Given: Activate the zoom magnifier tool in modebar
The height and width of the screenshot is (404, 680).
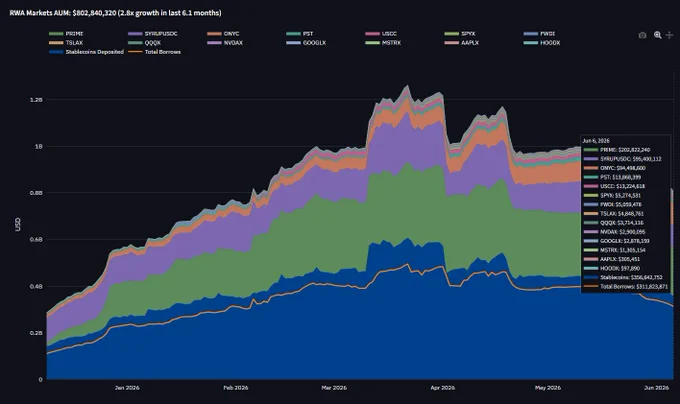Looking at the screenshot, I should [x=657, y=35].
